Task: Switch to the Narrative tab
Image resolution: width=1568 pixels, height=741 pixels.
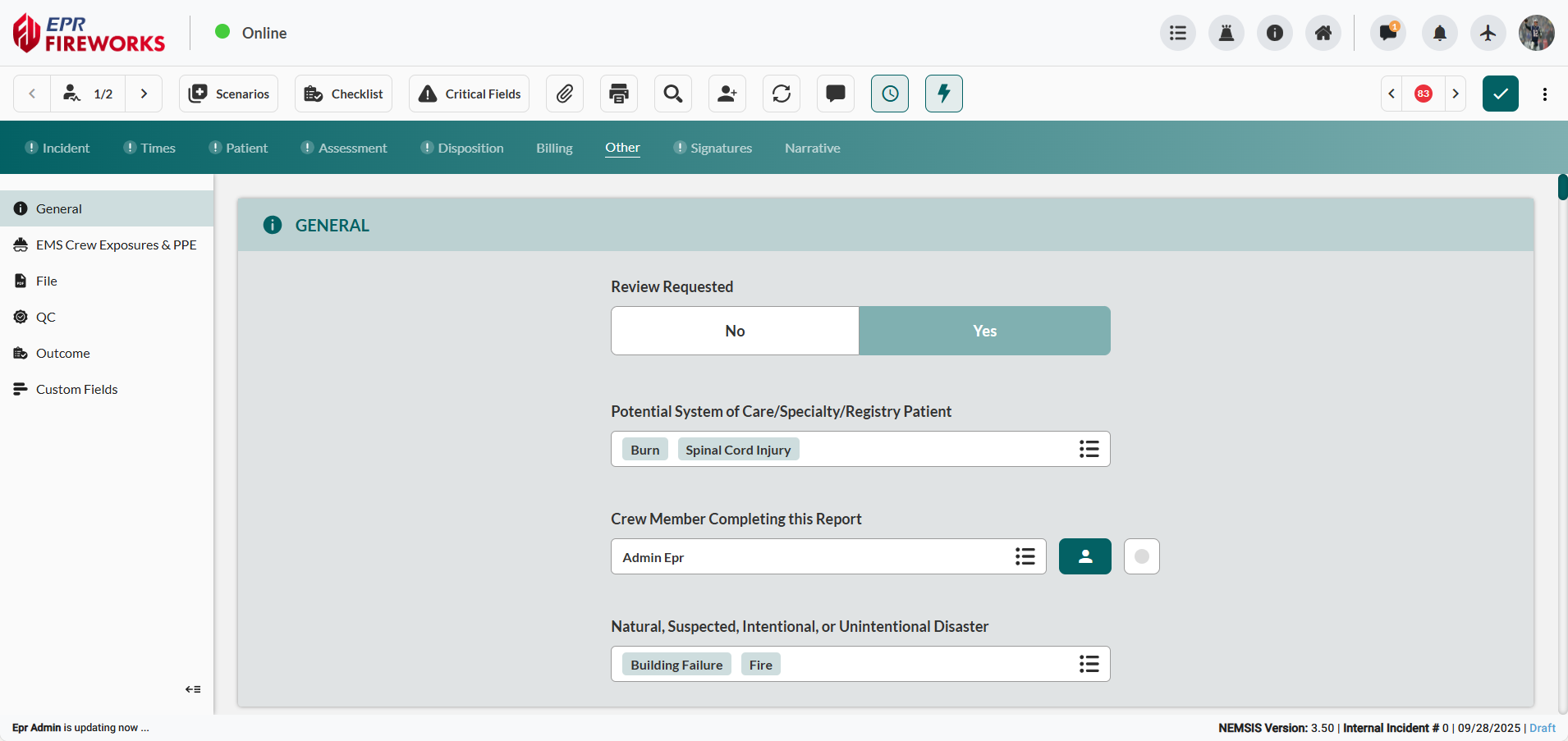Action: 812,148
